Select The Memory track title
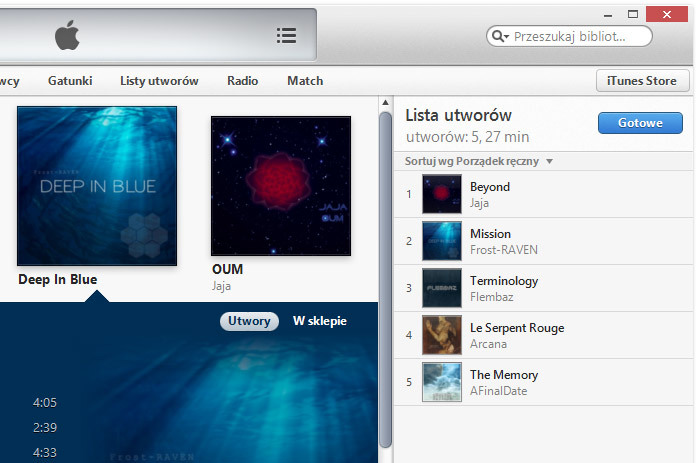Viewport: 700px width, 463px height. pyautogui.click(x=504, y=375)
